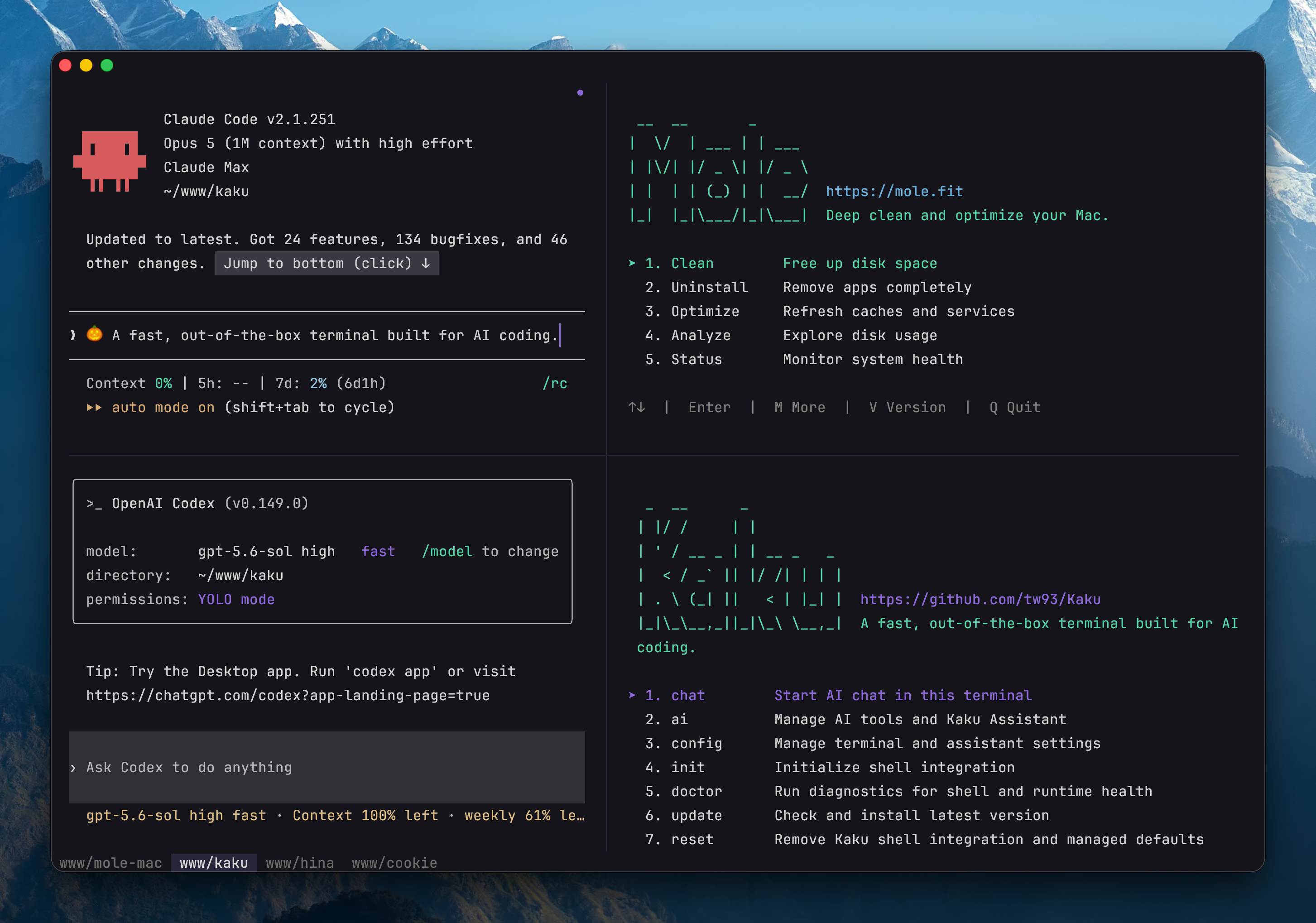Click the arrow marker beside chat
Viewport: 1316px width, 923px height.
(x=632, y=695)
